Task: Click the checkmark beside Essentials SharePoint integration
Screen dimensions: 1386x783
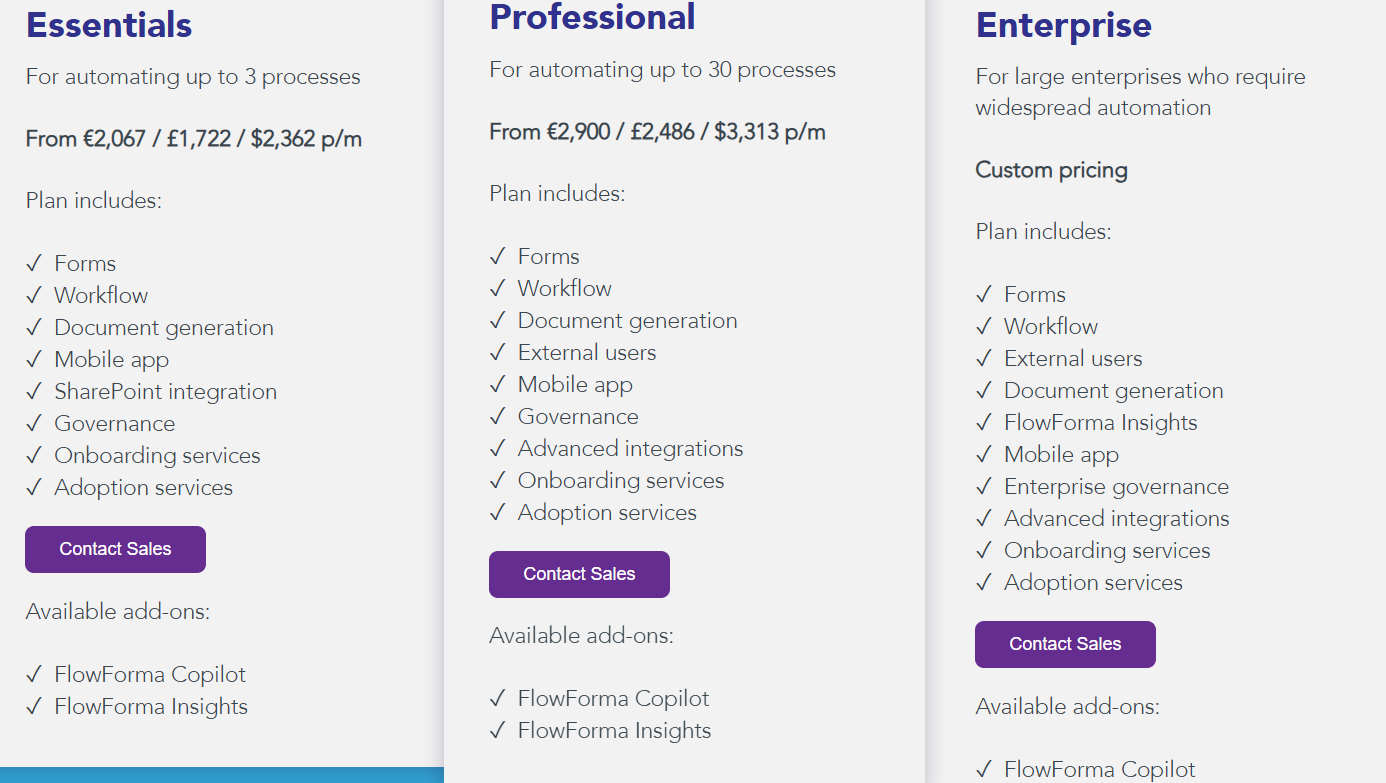Action: coord(35,392)
